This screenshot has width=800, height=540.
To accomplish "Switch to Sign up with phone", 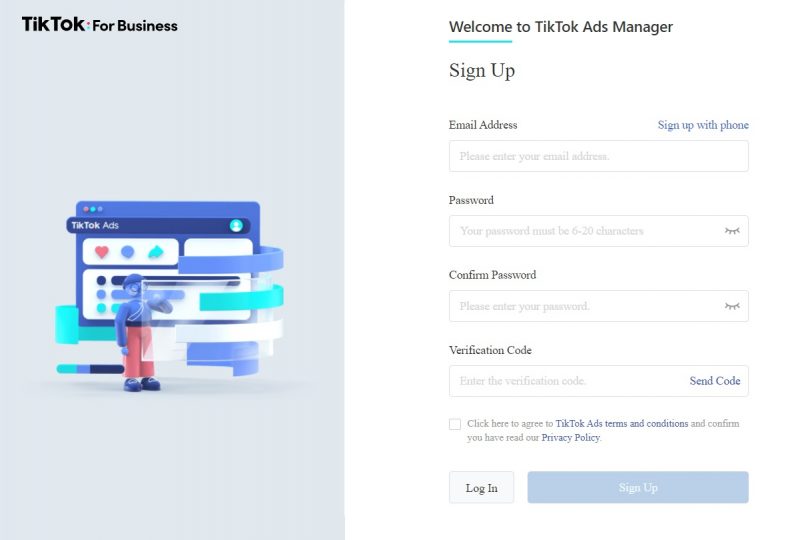I will 703,125.
